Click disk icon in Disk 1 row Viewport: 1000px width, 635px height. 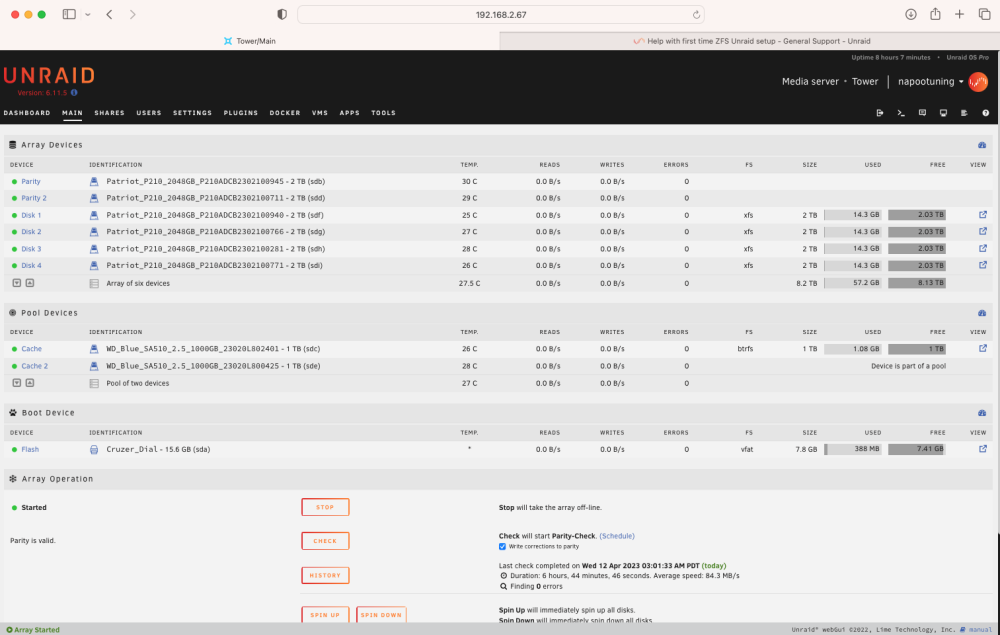pos(94,215)
